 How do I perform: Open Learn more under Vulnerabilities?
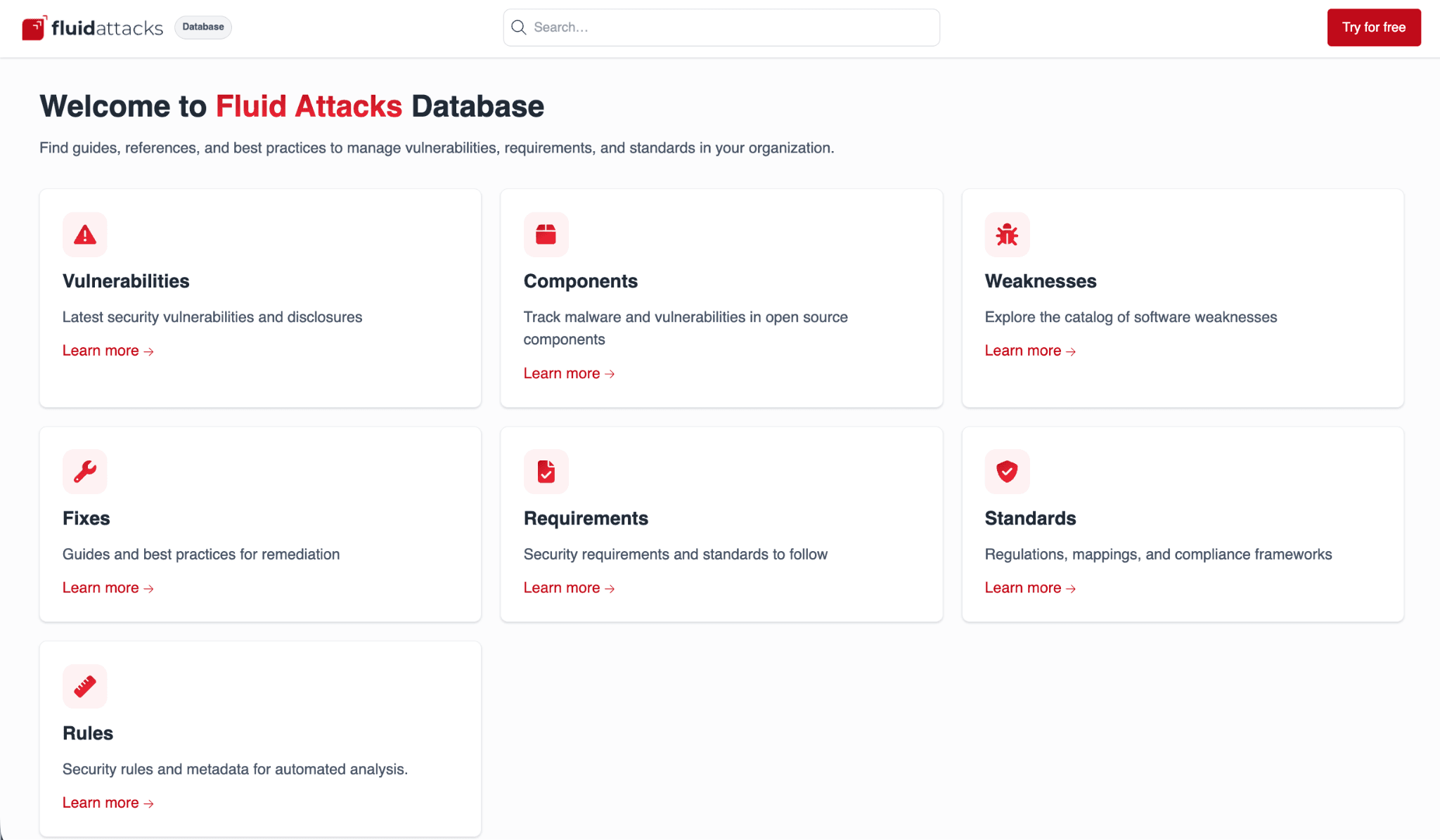tap(108, 351)
